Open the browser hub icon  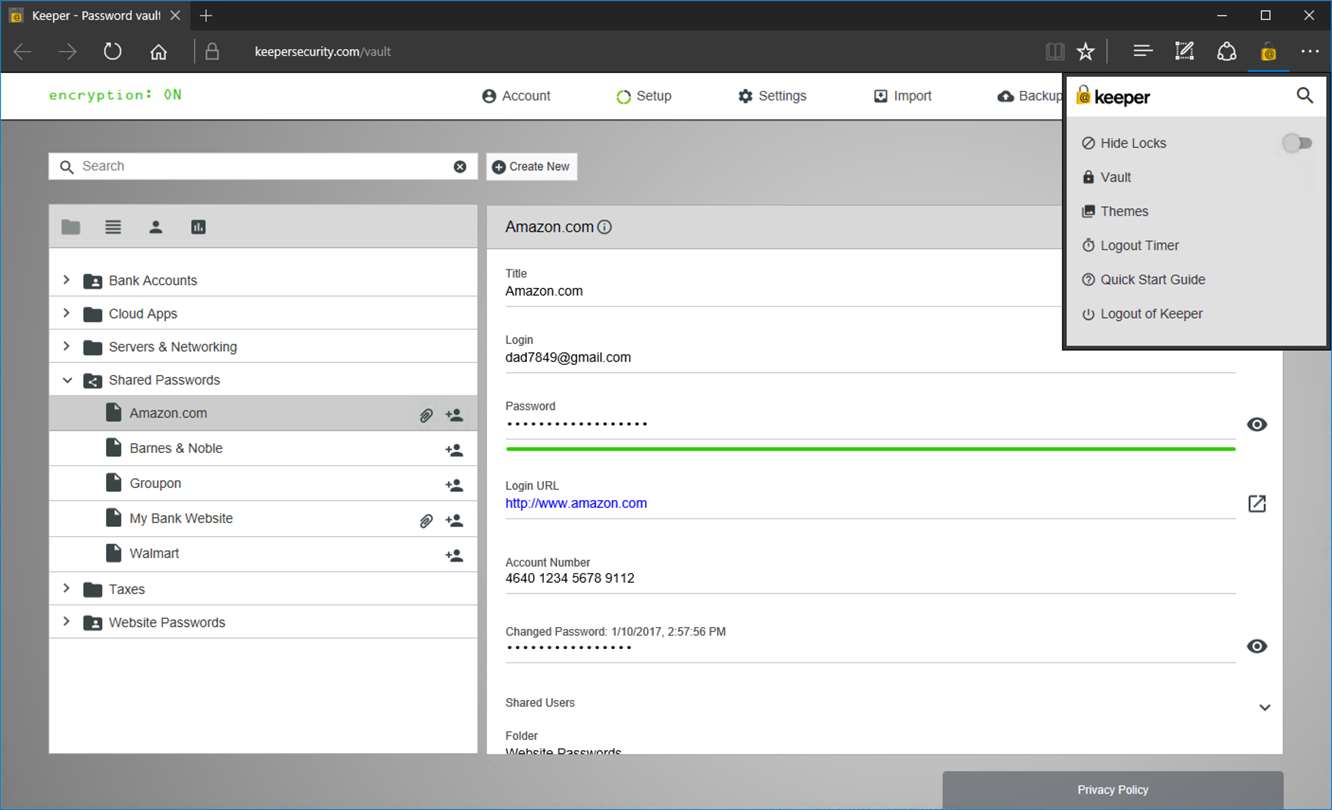click(x=1142, y=51)
